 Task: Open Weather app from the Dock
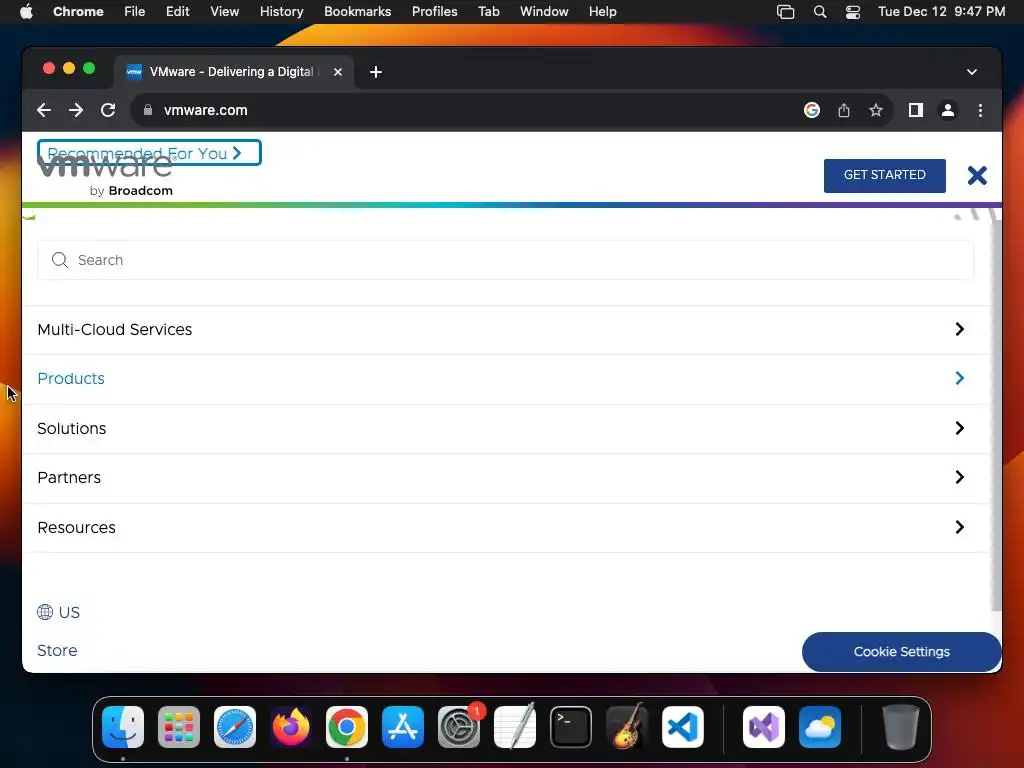click(820, 727)
